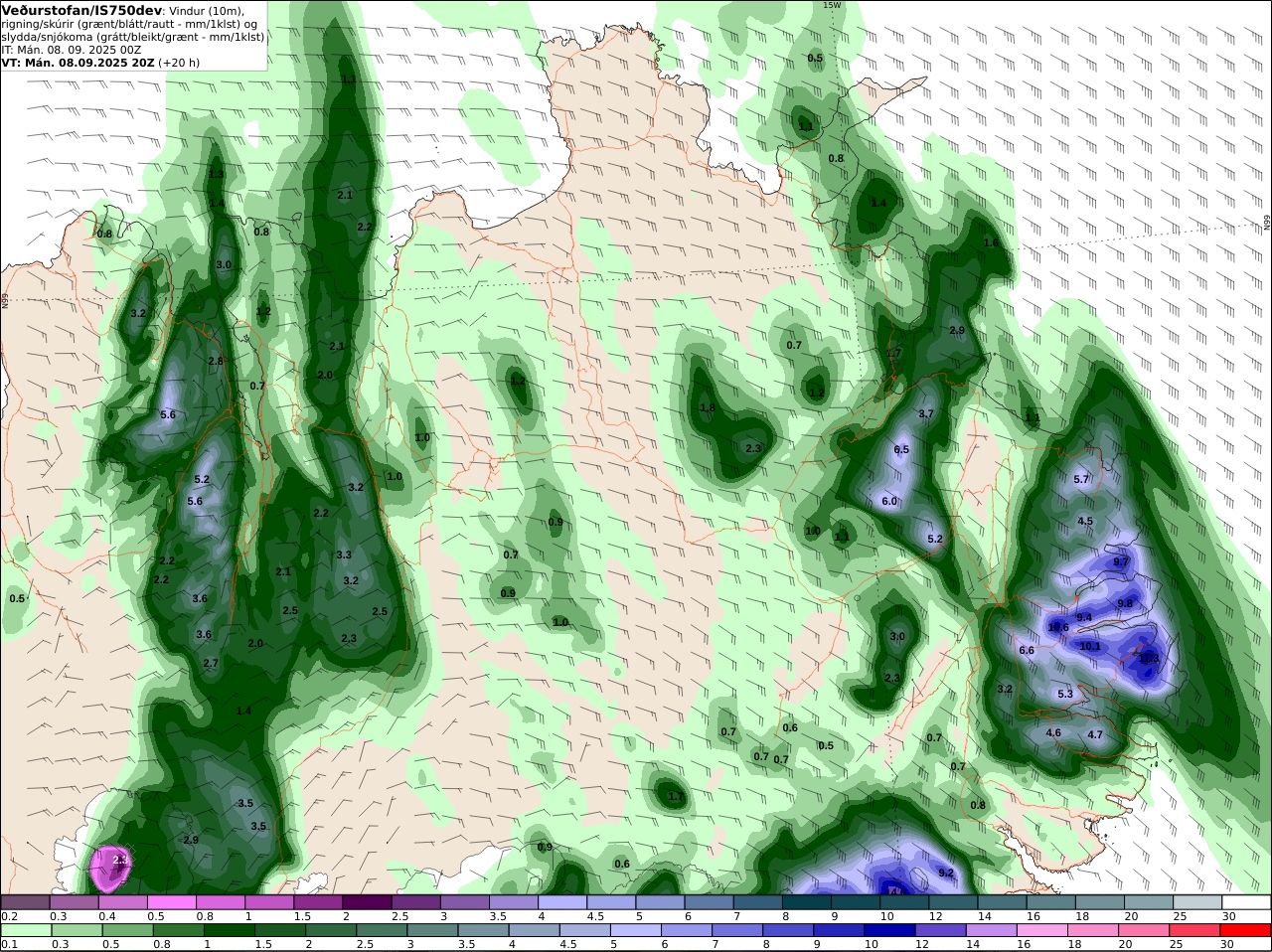Click the 1.6 precipitation value
The image size is (1272, 952).
[x=991, y=242]
